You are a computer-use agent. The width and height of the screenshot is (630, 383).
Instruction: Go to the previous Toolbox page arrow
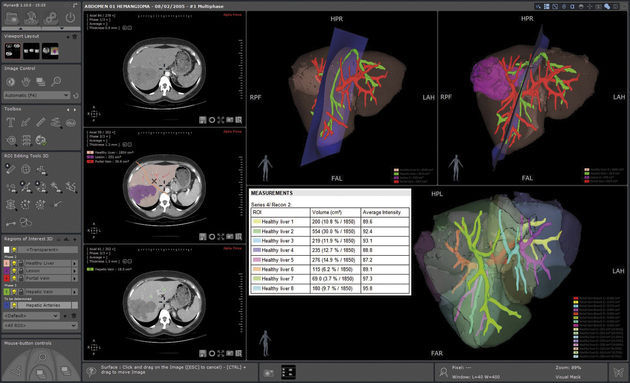click(x=68, y=109)
